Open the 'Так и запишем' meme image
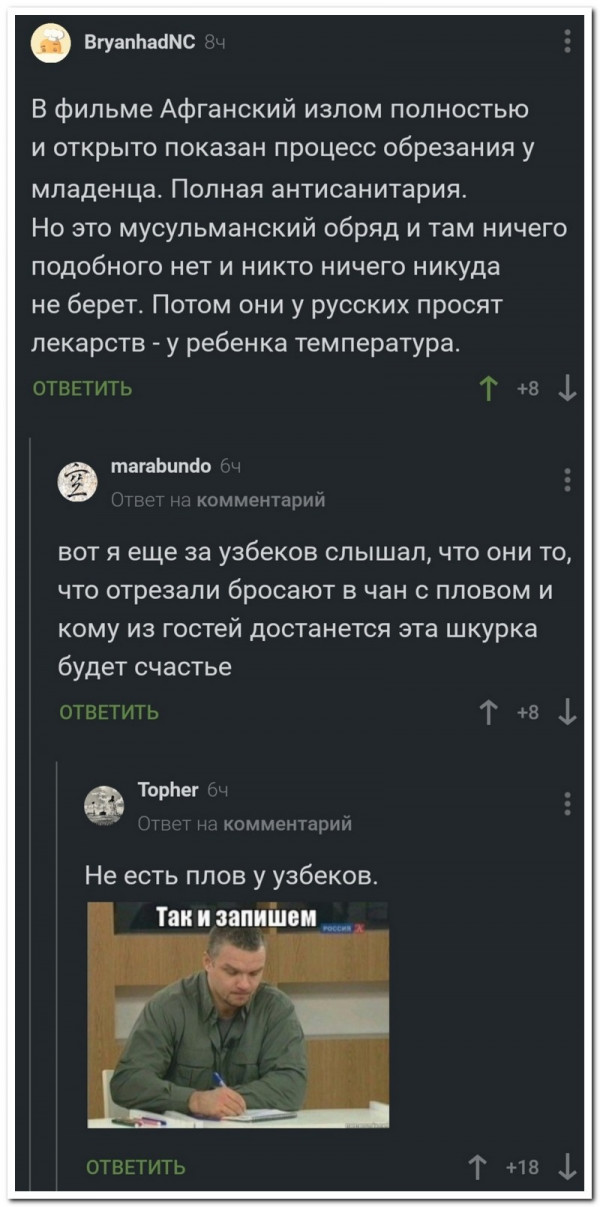Screen dimensions: 600x1207 [x=238, y=1014]
